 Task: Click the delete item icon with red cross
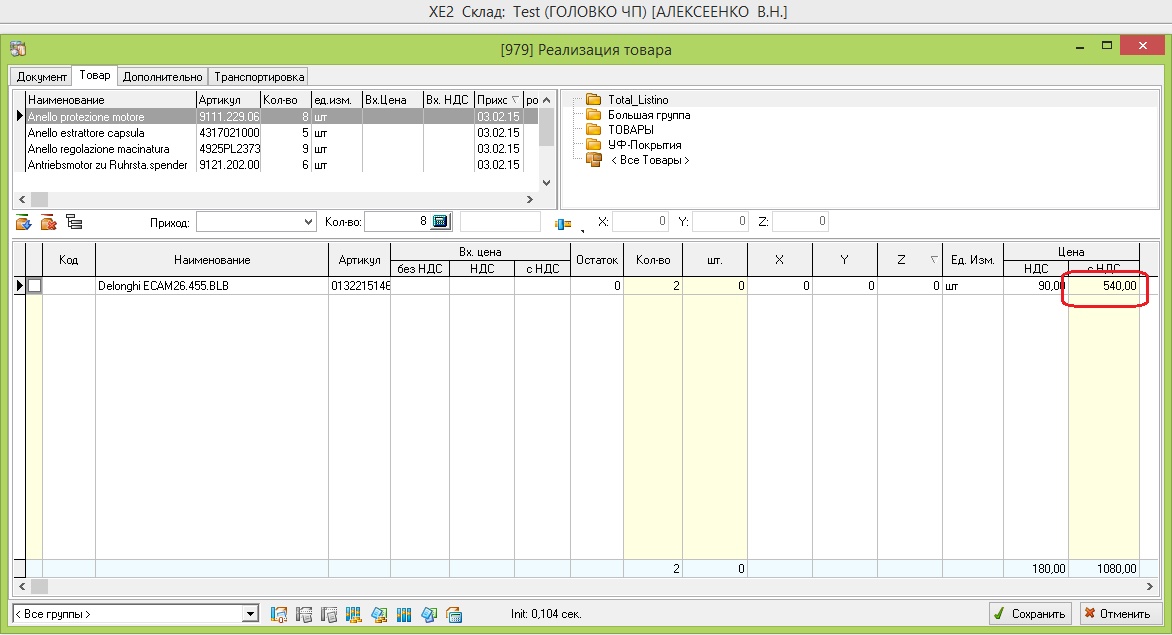click(x=48, y=222)
